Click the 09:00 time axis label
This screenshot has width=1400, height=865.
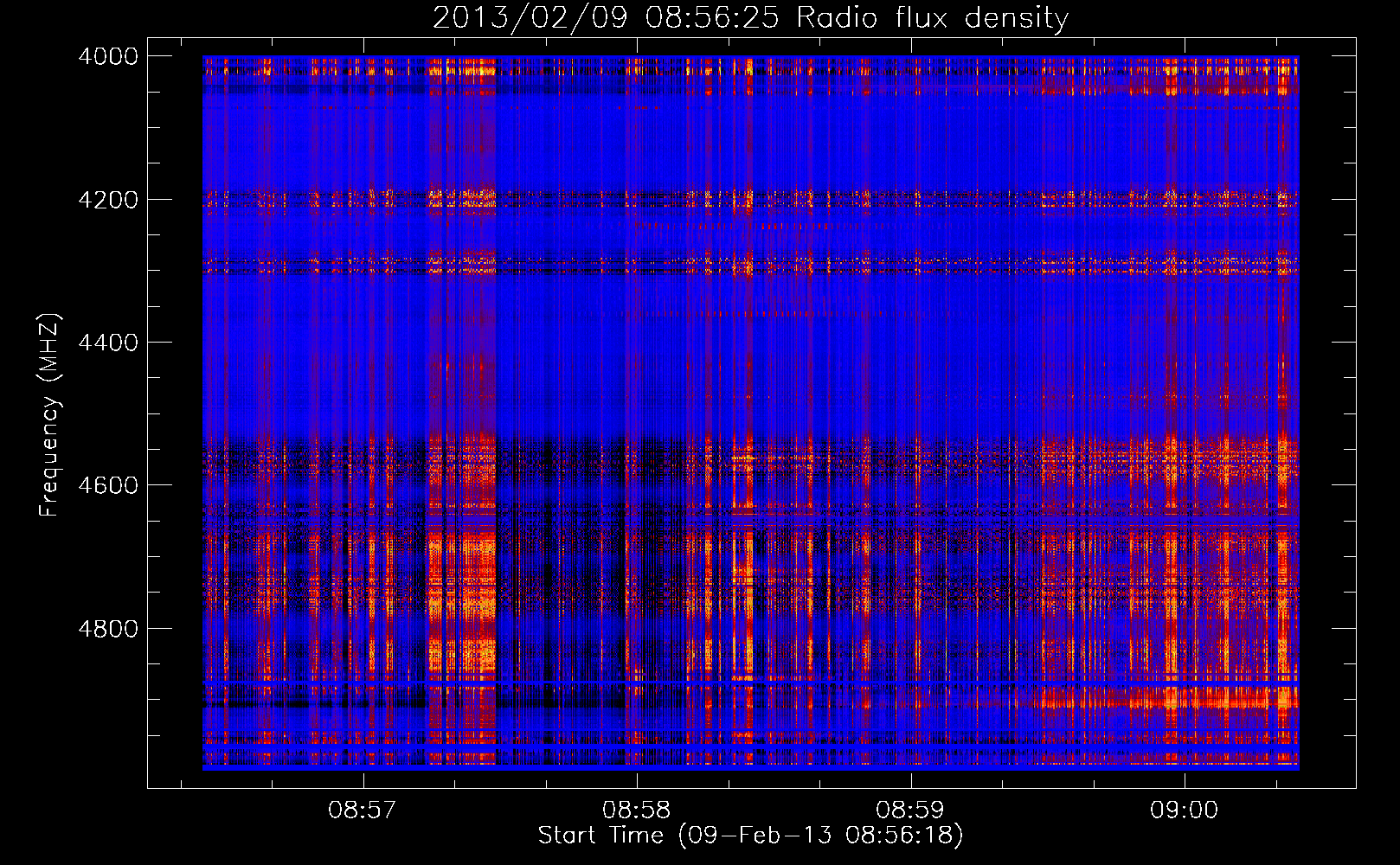pyautogui.click(x=1184, y=810)
